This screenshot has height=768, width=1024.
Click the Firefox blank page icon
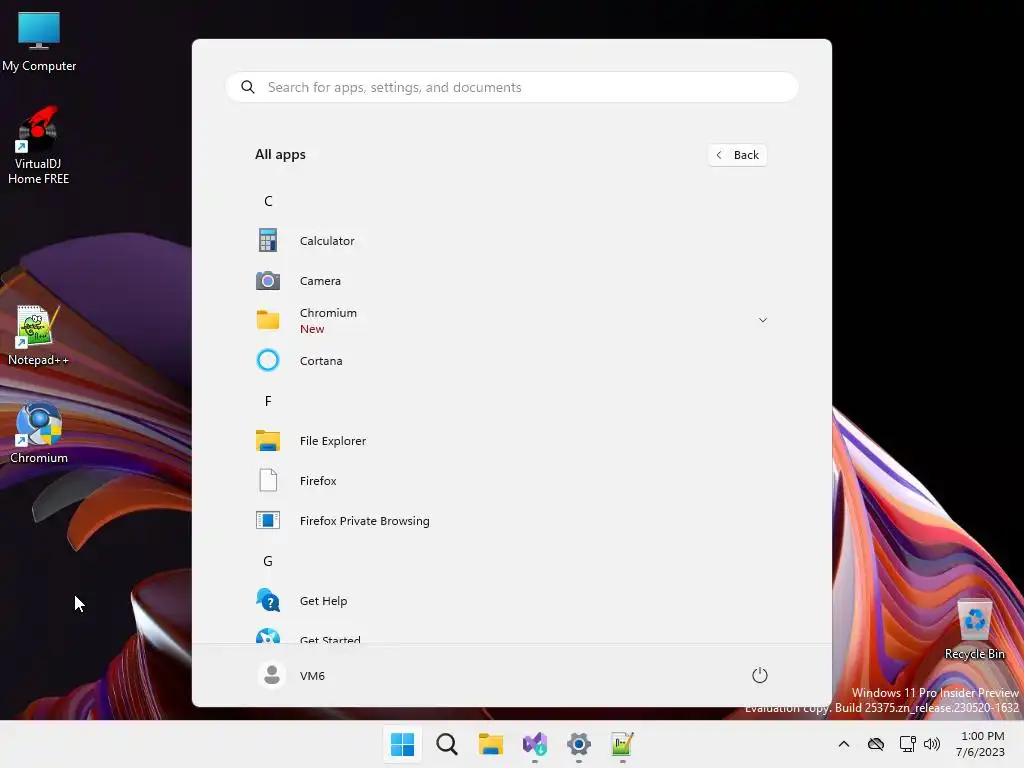(268, 481)
